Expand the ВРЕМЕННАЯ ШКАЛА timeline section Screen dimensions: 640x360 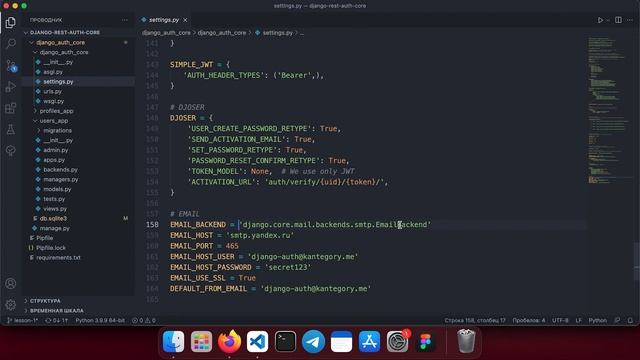coord(56,311)
